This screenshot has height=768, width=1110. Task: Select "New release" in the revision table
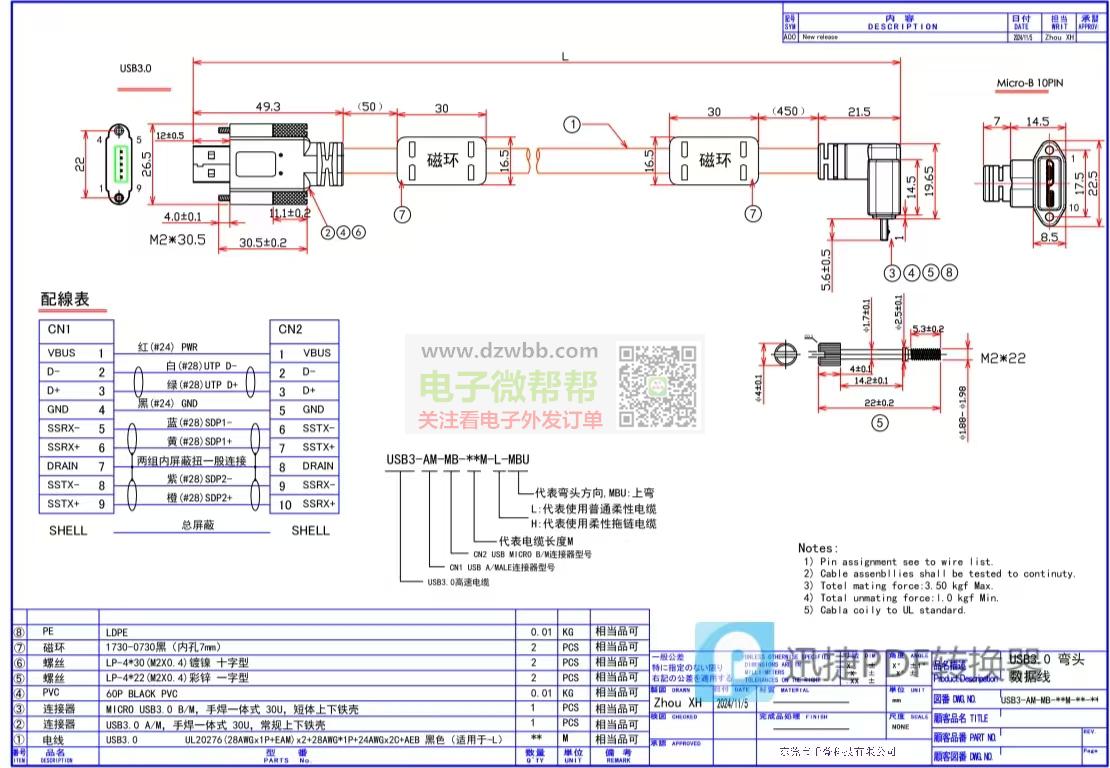[820, 37]
